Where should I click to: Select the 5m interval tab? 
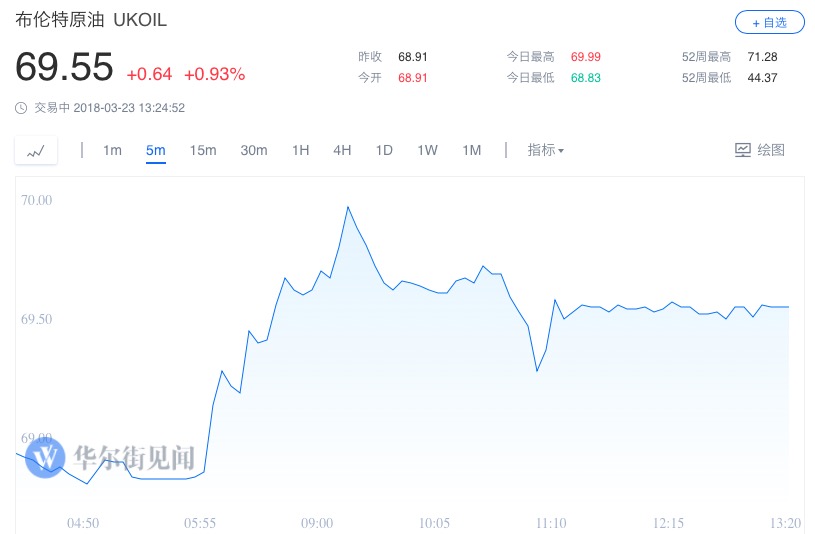(155, 150)
